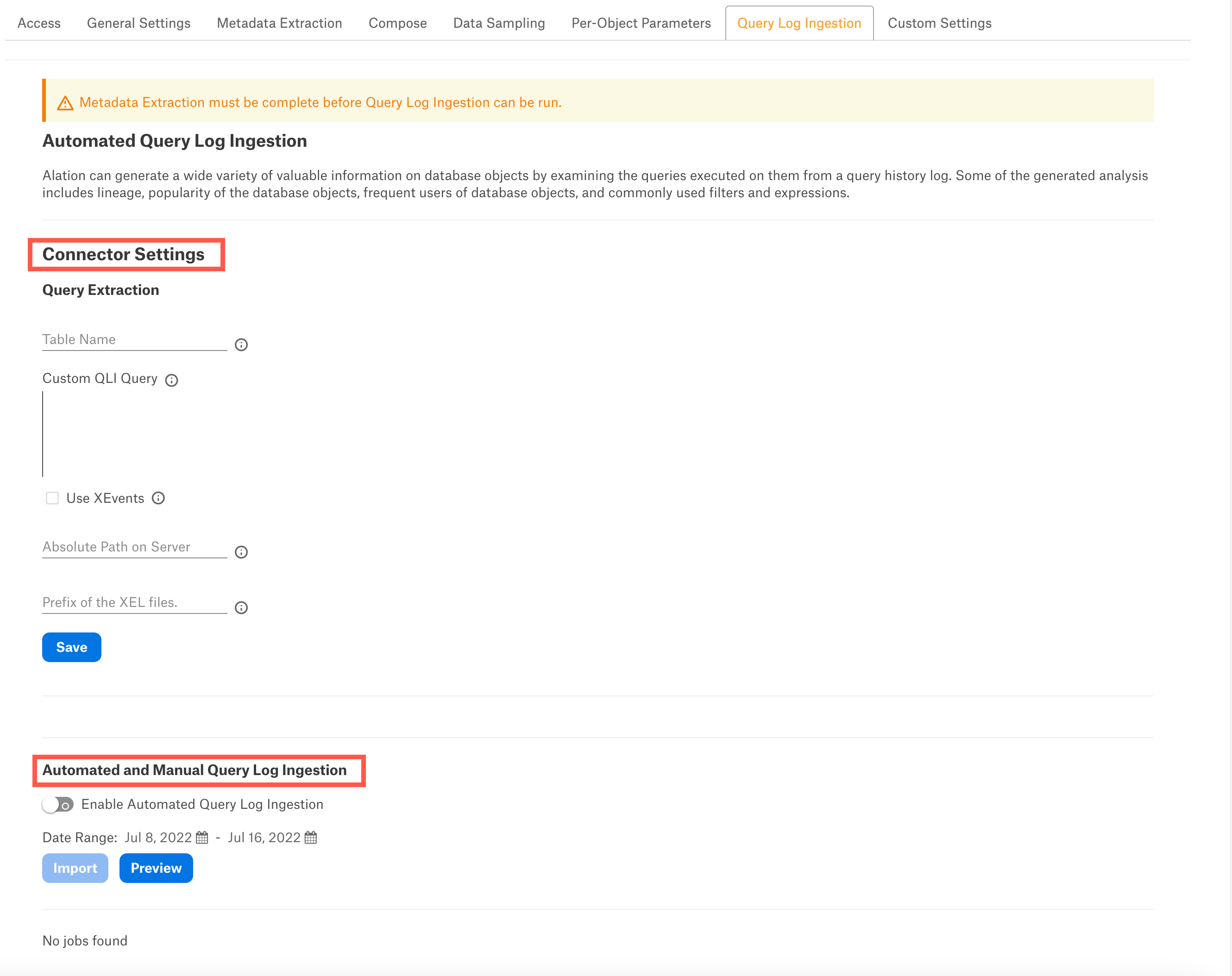The height and width of the screenshot is (976, 1232).
Task: Click the Automated Query Log Ingestion heading
Action: (174, 140)
